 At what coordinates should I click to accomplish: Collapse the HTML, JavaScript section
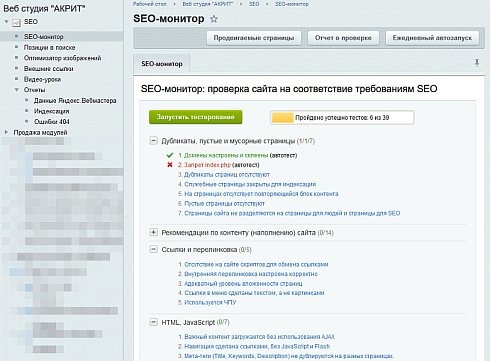tap(153, 322)
